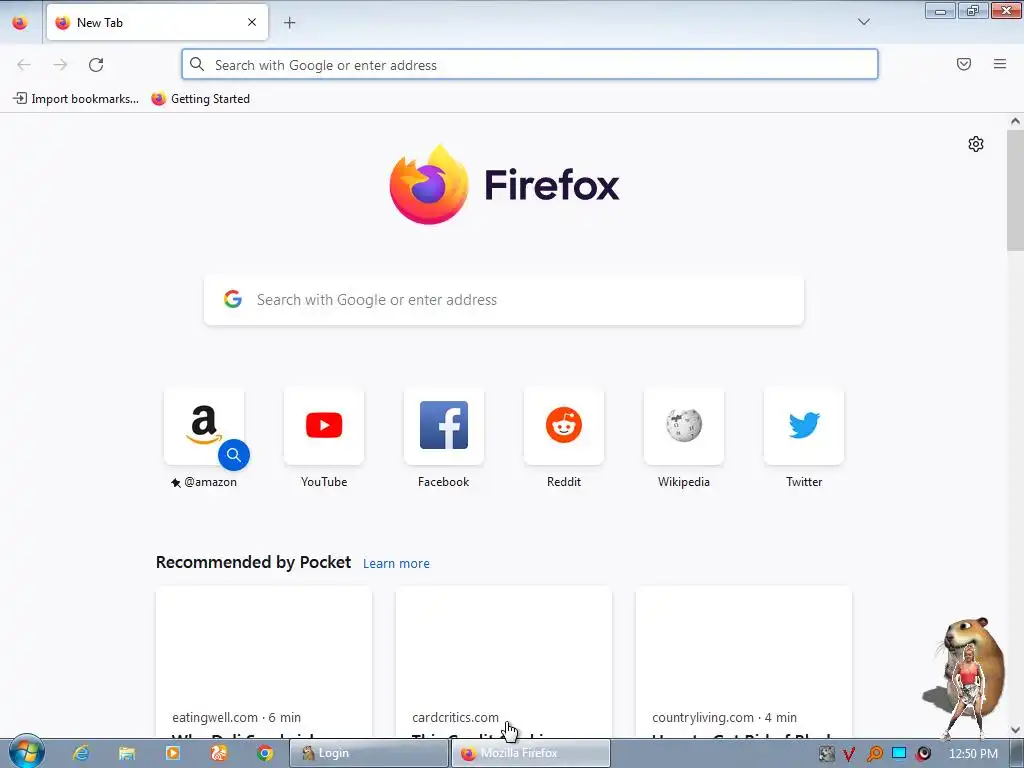Open the eatingwell.com Pocket story card
The height and width of the screenshot is (768, 1024).
click(x=264, y=662)
